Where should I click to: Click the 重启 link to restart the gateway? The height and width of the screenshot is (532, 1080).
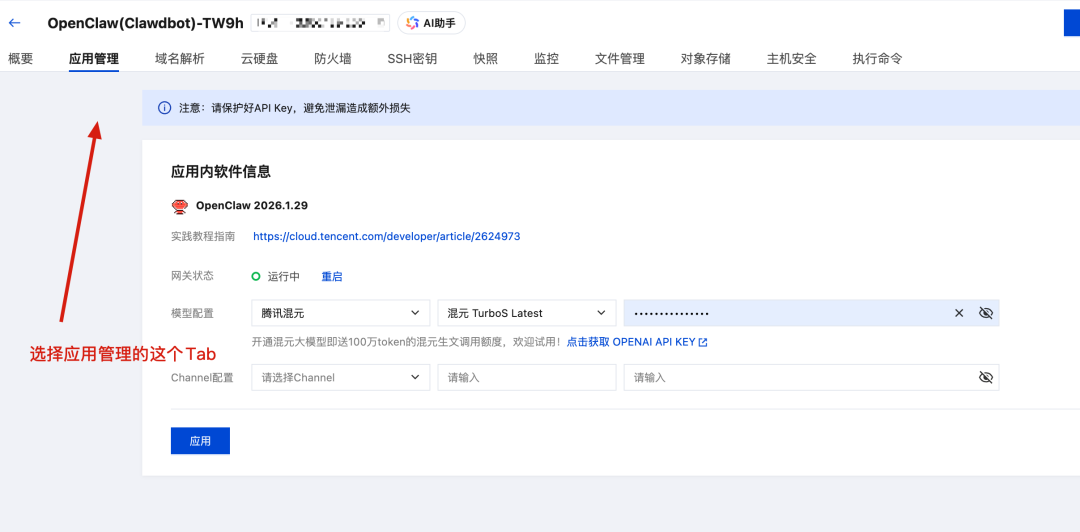click(331, 277)
